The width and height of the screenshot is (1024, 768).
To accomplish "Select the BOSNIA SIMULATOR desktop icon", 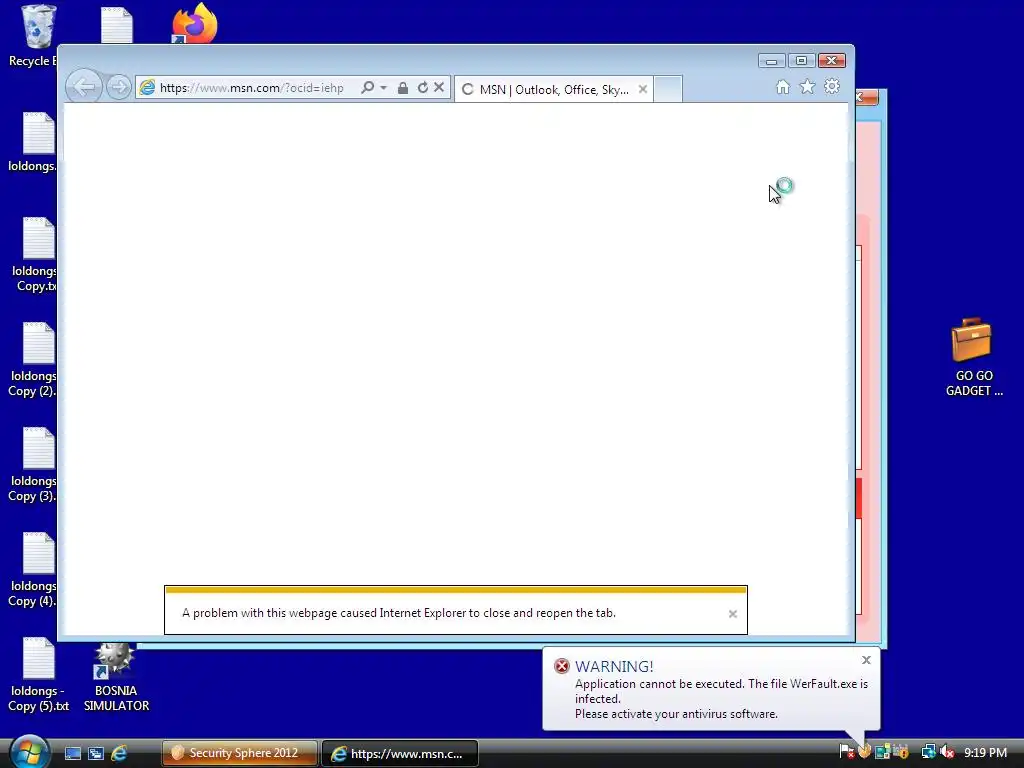I will point(116,677).
